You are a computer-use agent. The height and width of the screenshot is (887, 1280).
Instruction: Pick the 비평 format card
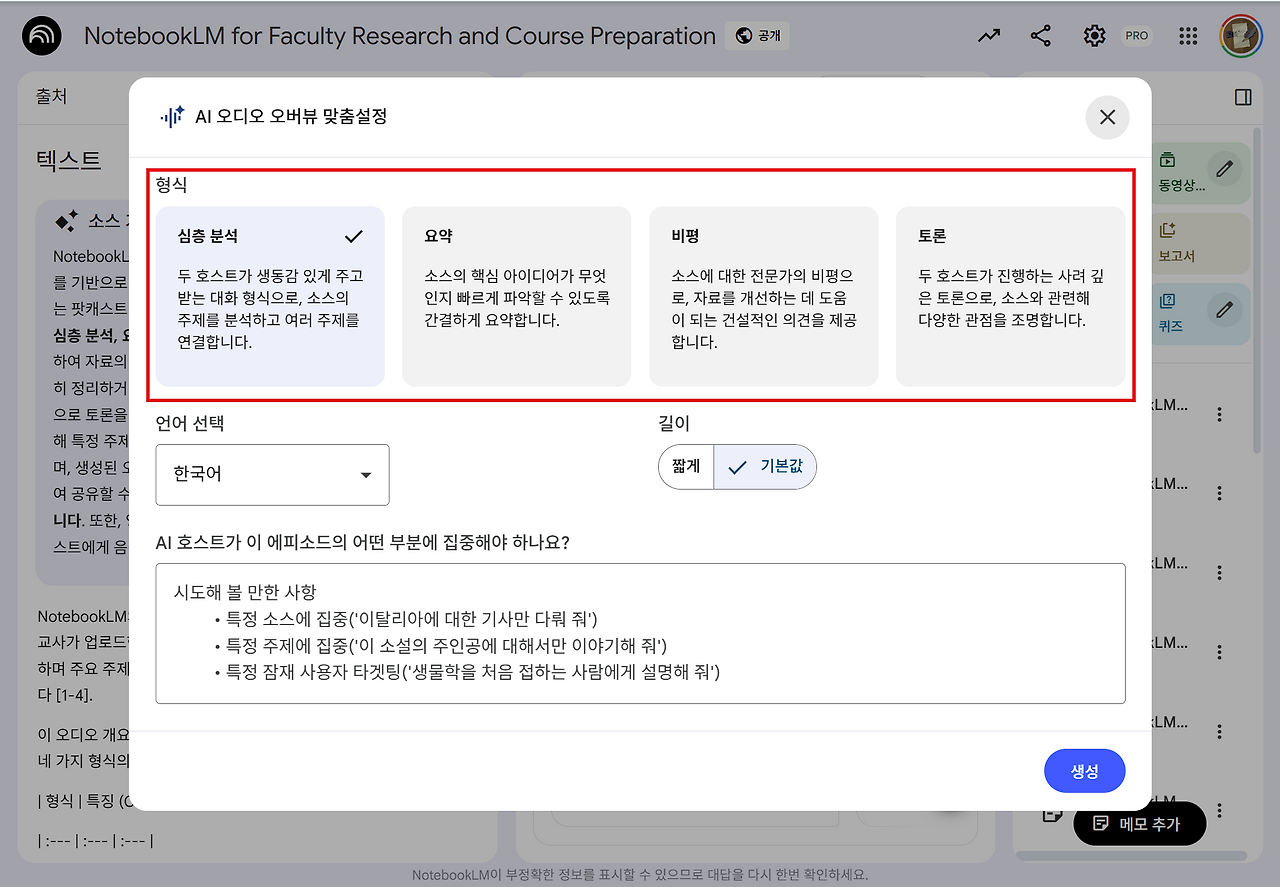point(763,296)
